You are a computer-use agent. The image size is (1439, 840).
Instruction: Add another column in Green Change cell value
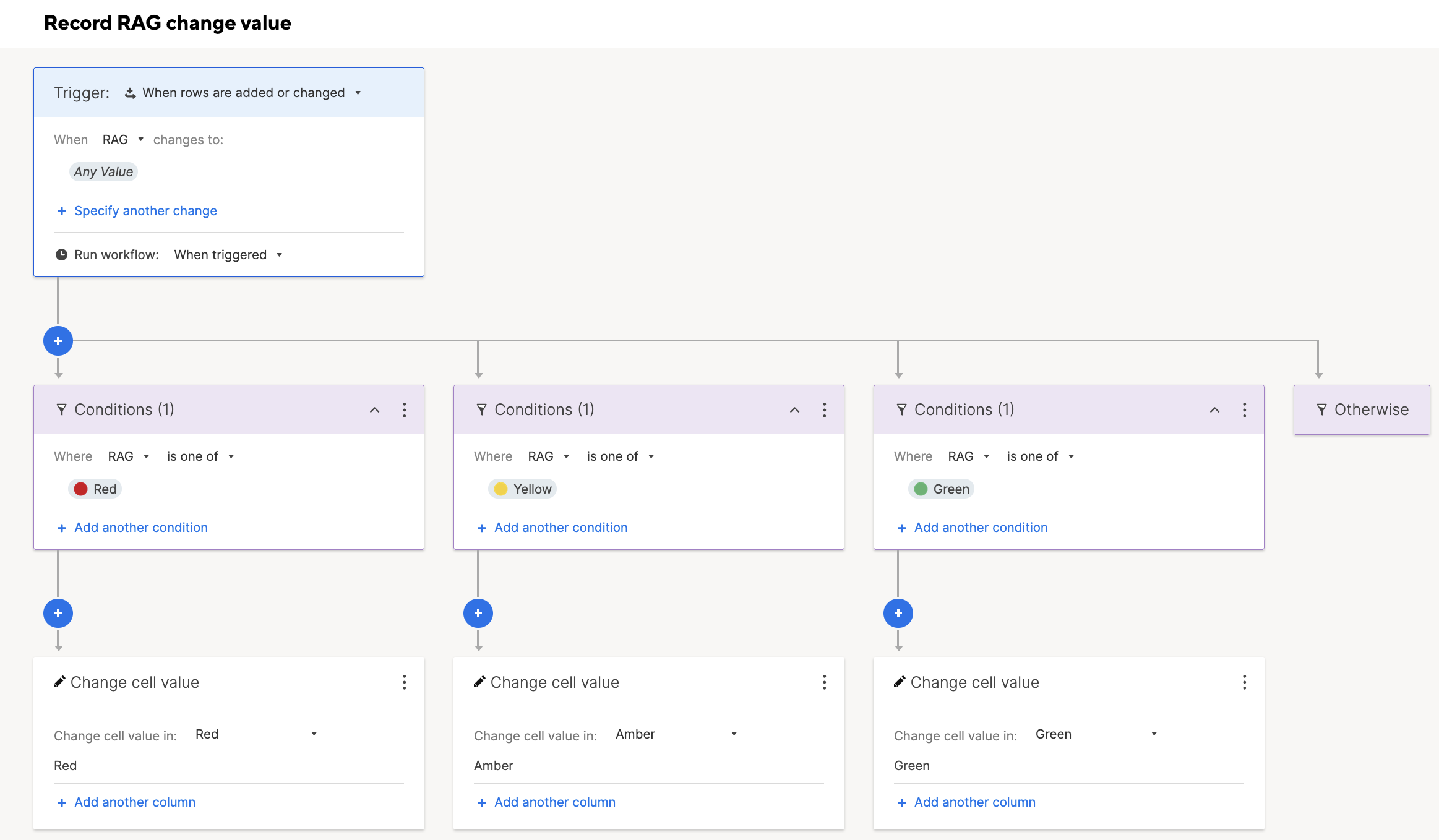pos(966,802)
